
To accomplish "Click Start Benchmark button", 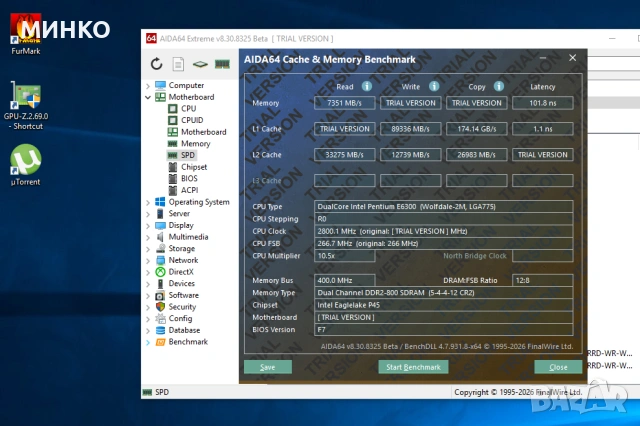I will click(413, 367).
